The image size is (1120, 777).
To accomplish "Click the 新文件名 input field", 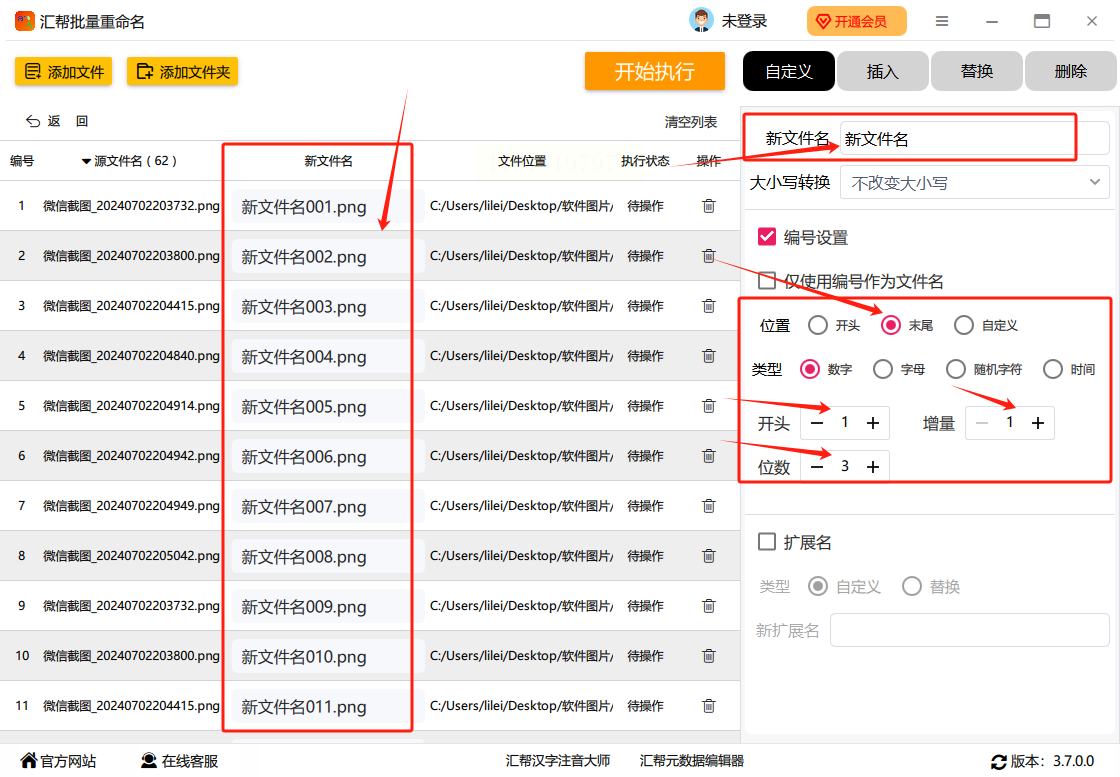I will tap(974, 139).
